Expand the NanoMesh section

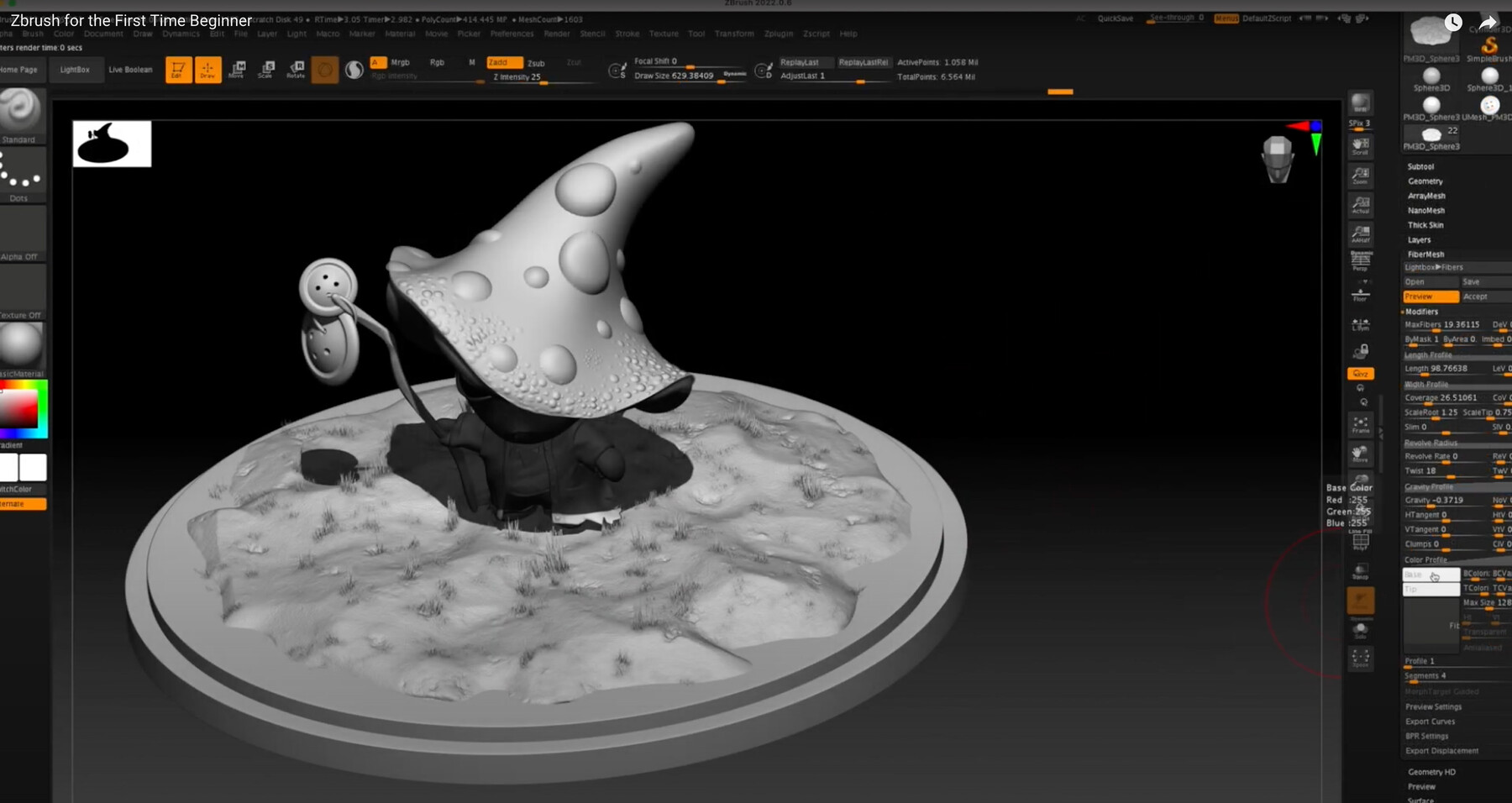click(x=1426, y=211)
